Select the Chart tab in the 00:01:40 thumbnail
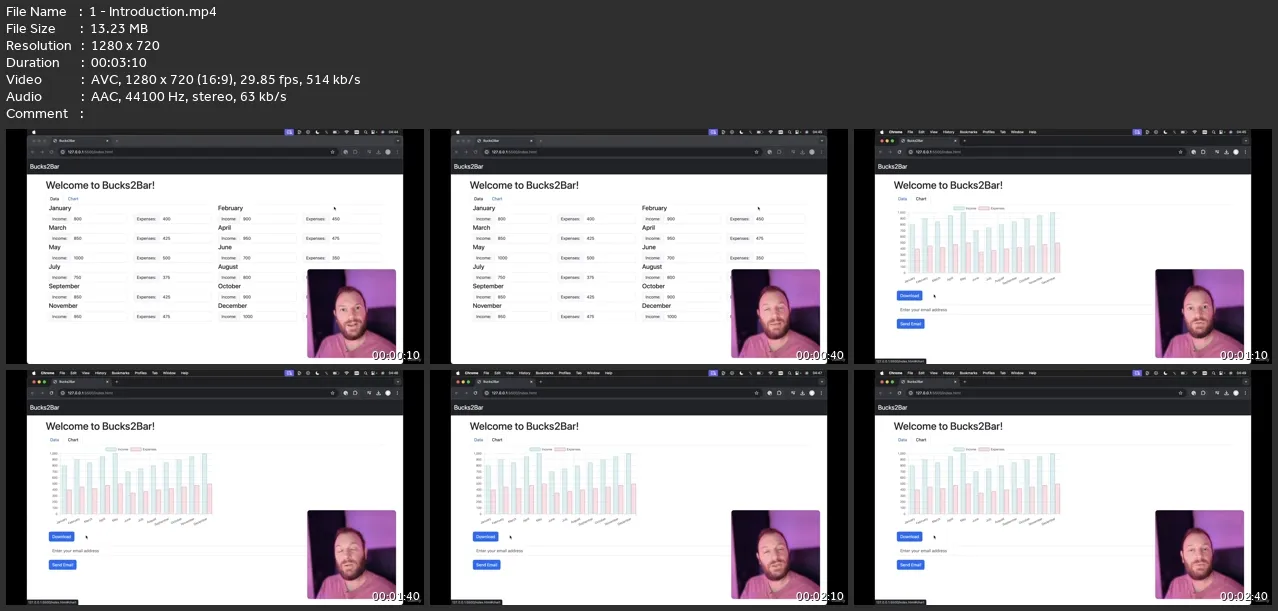1278x611 pixels. pyautogui.click(x=73, y=440)
